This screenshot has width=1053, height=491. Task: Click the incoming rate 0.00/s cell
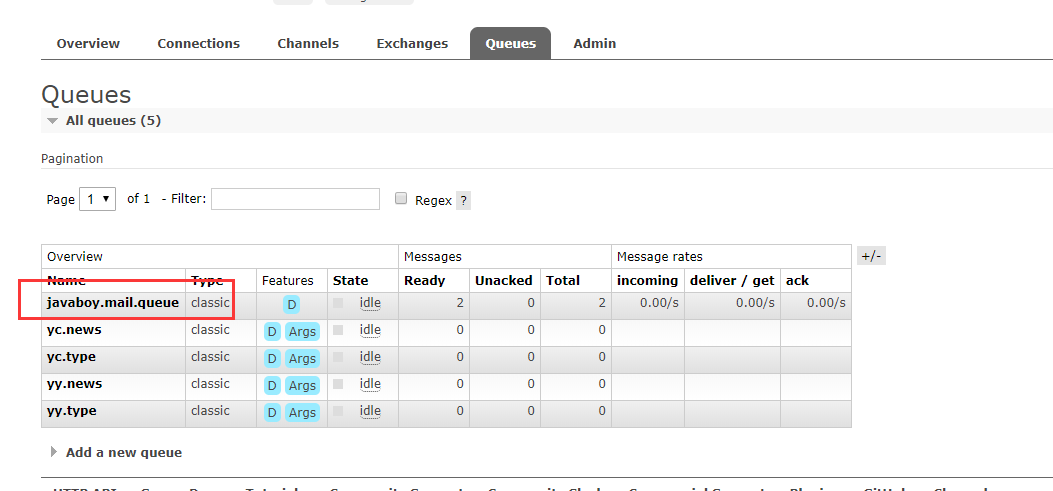coord(659,303)
